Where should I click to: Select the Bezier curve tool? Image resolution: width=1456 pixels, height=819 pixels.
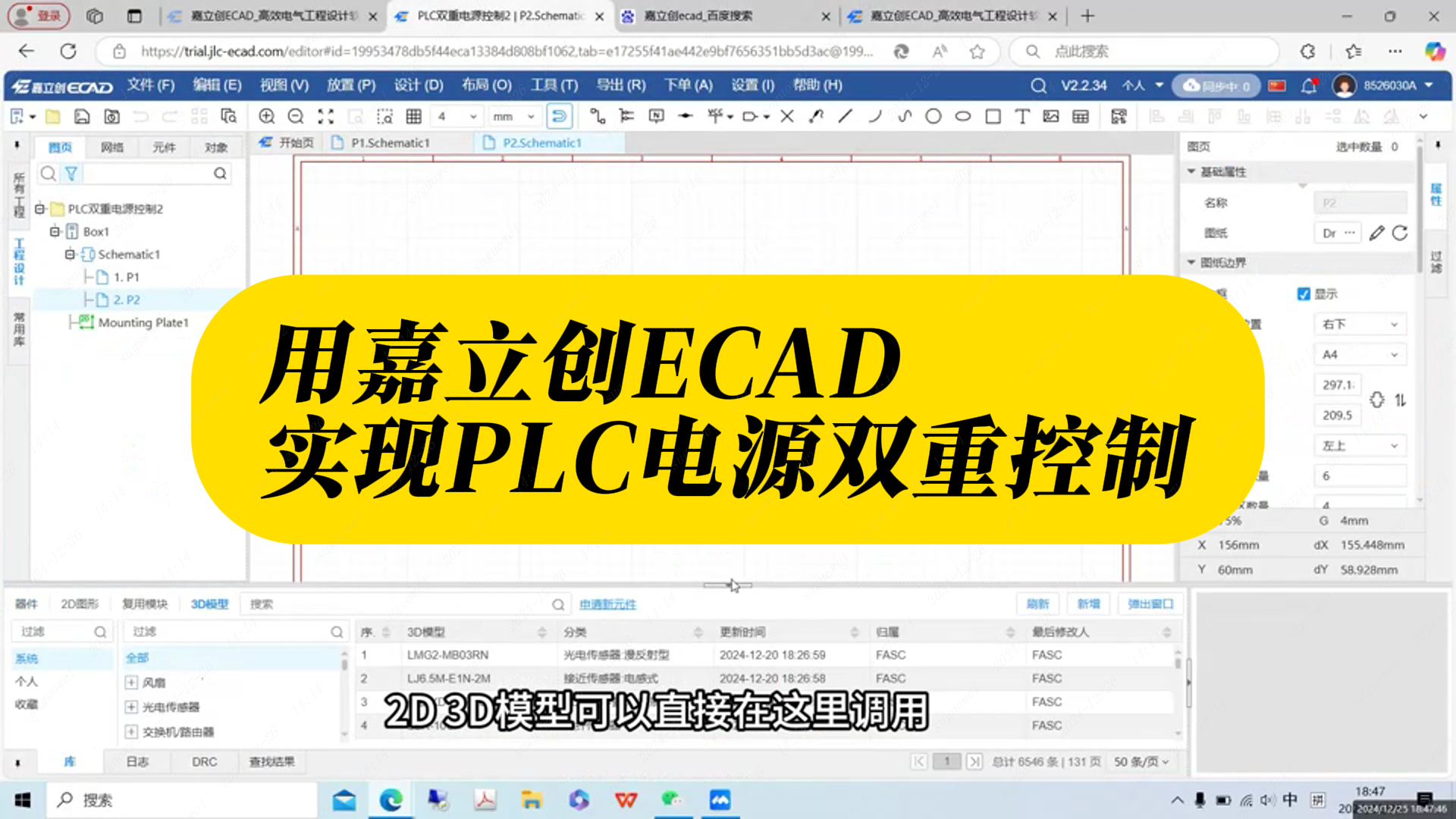[904, 116]
